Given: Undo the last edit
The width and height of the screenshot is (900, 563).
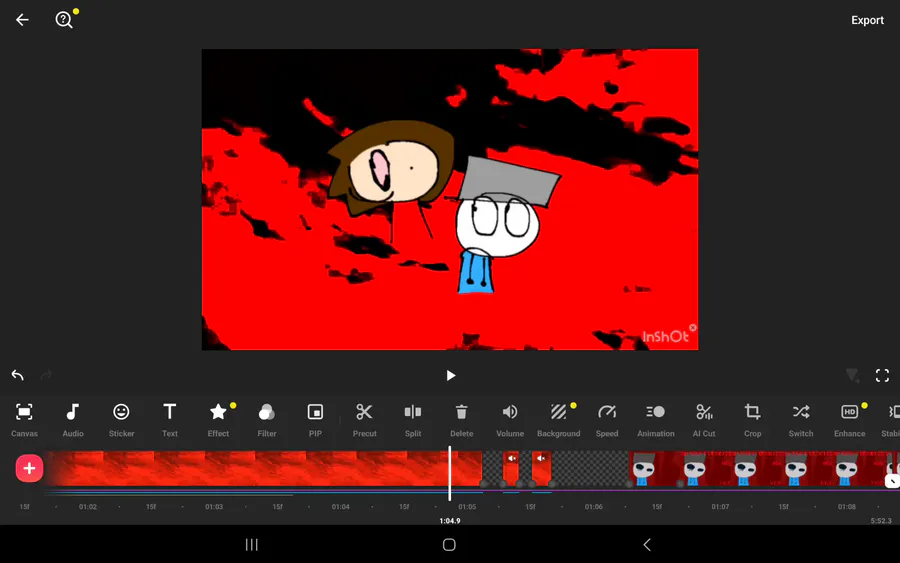Looking at the screenshot, I should tap(17, 375).
